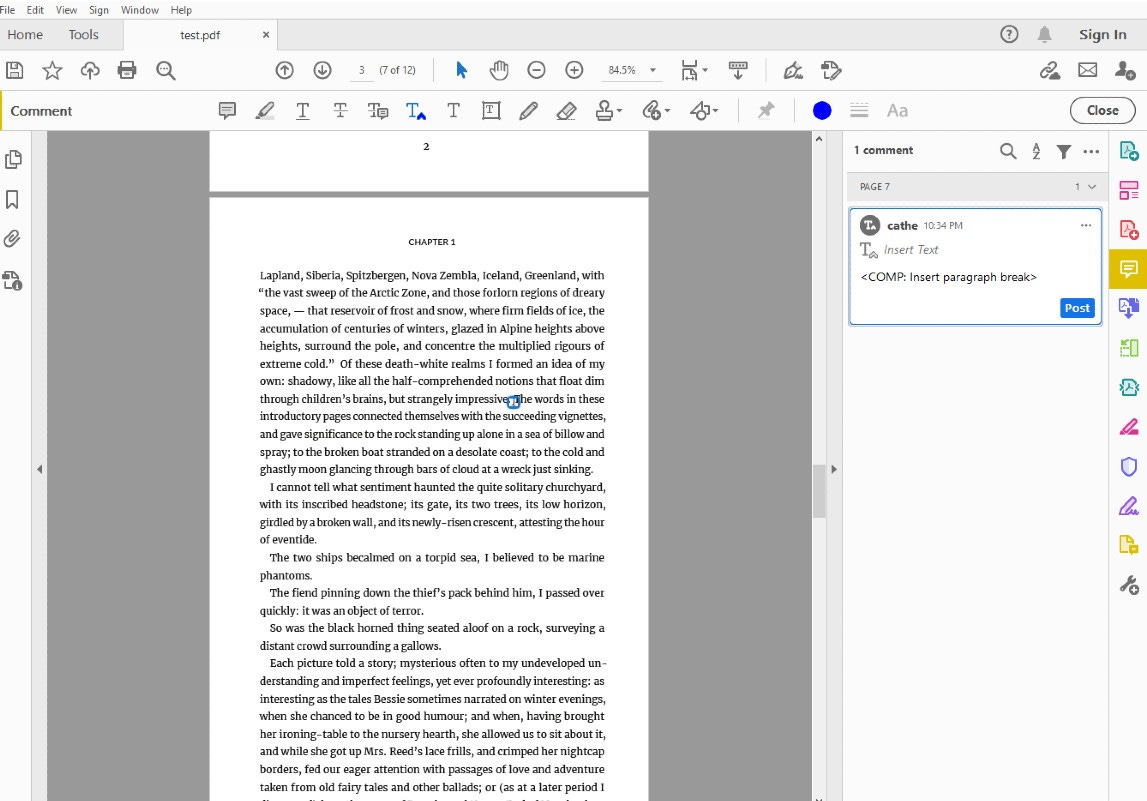
Task: Select the Add text comment tool
Action: (x=454, y=110)
